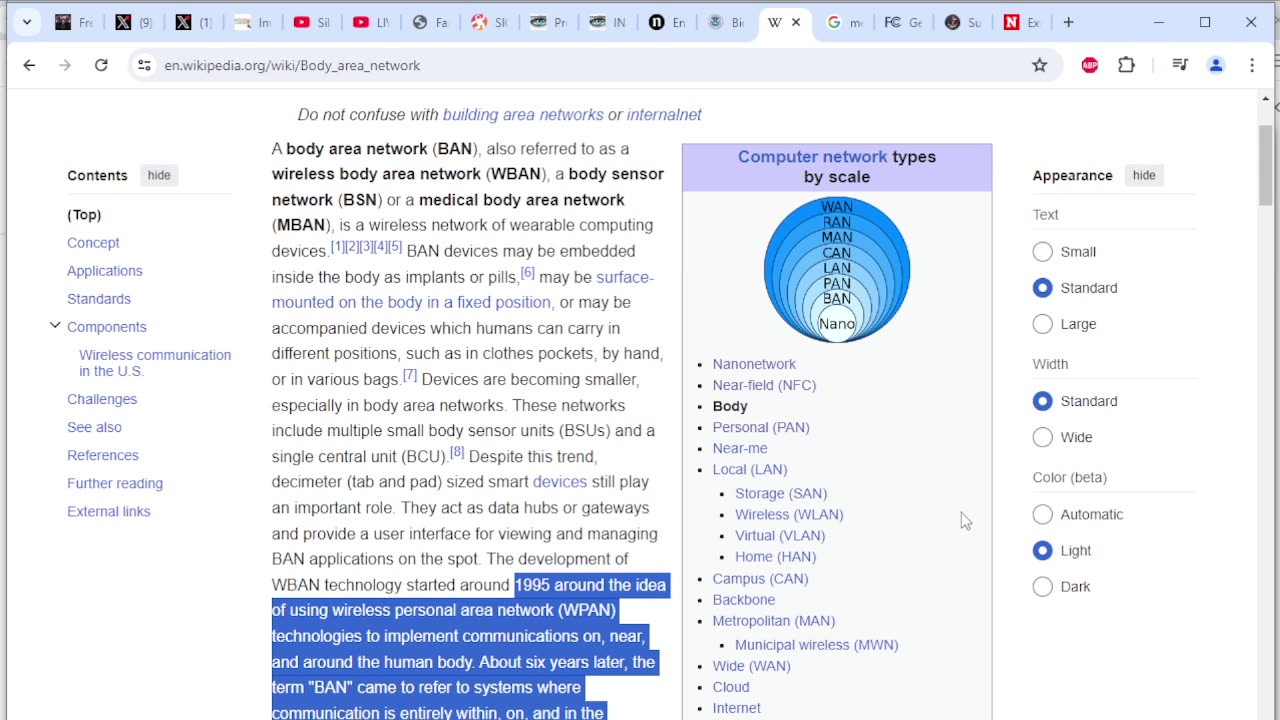Open the Nanonetwork link
Screen dimensions: 1280x720
pos(754,364)
